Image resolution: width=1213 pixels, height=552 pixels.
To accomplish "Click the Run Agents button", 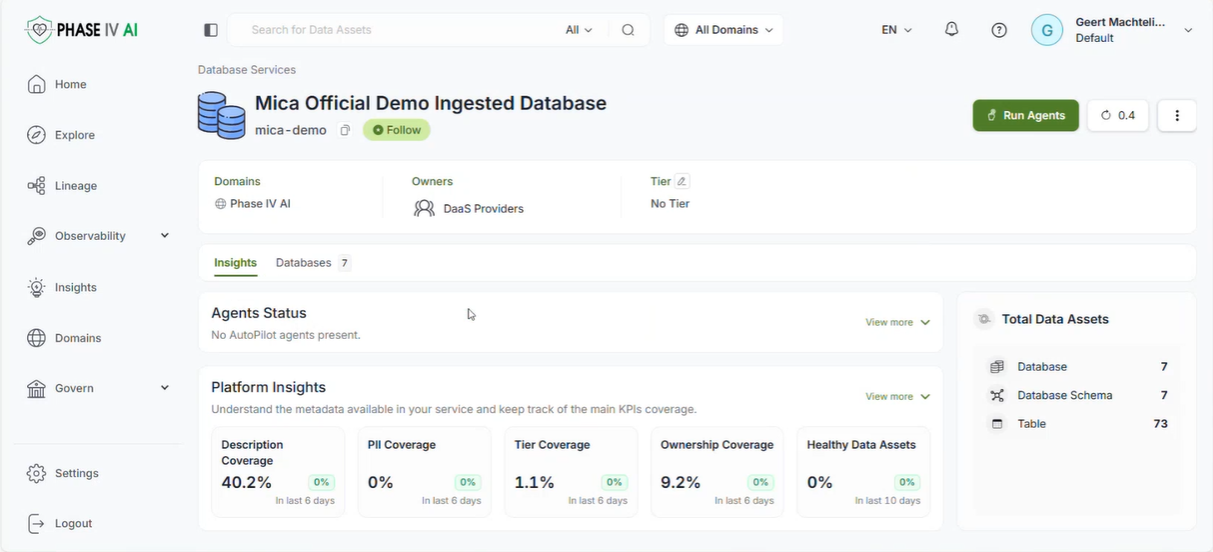I will coord(1026,115).
